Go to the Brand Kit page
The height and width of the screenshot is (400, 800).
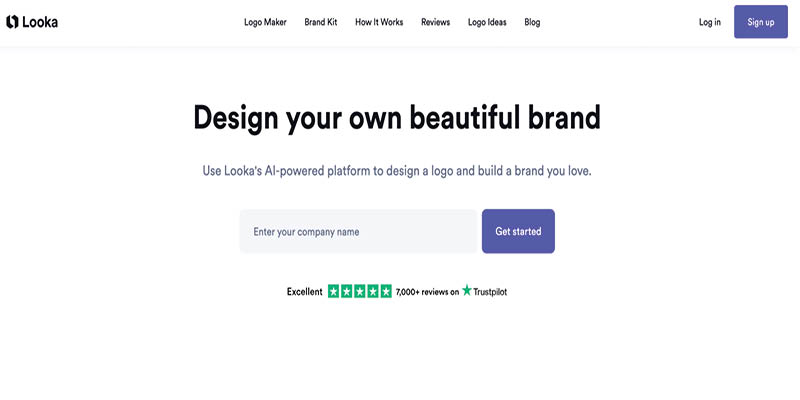[x=321, y=22]
